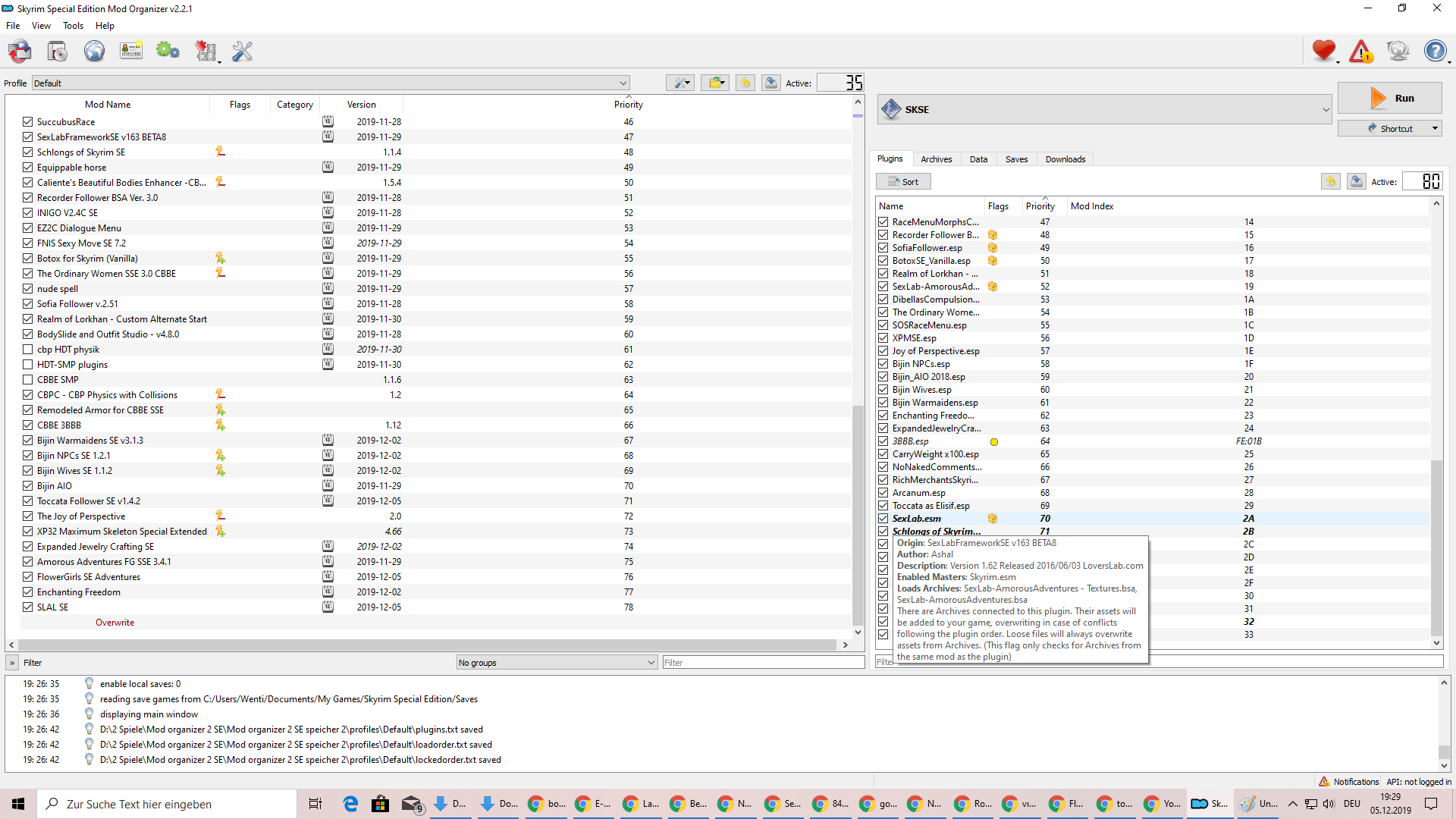Open the Notifications warning triangle icon
This screenshot has width=1456, height=819.
click(1361, 51)
